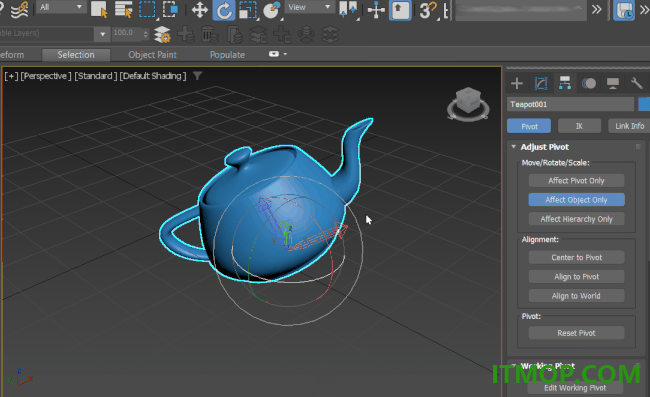
Task: Click the save file disk icon
Action: click(x=624, y=10)
